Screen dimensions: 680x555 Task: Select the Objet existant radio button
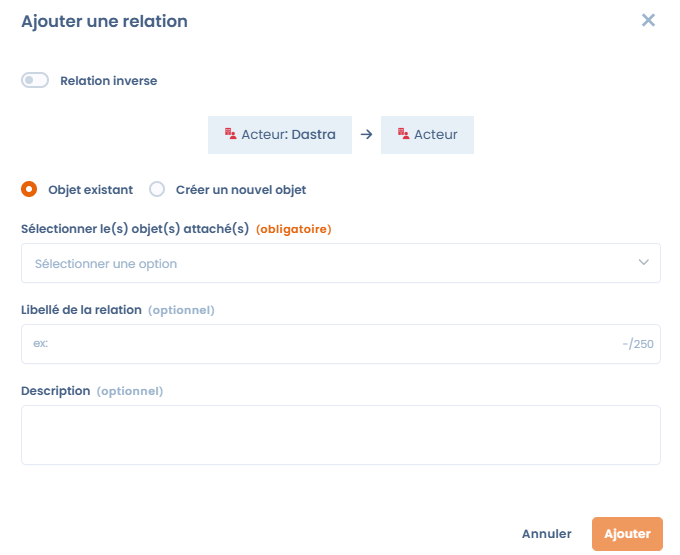tap(29, 189)
